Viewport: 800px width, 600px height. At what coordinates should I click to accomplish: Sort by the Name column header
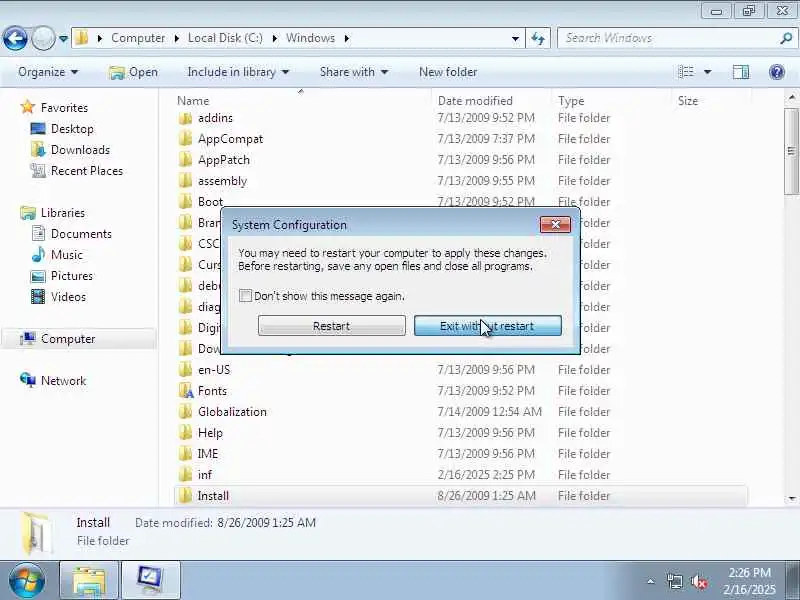click(x=193, y=101)
